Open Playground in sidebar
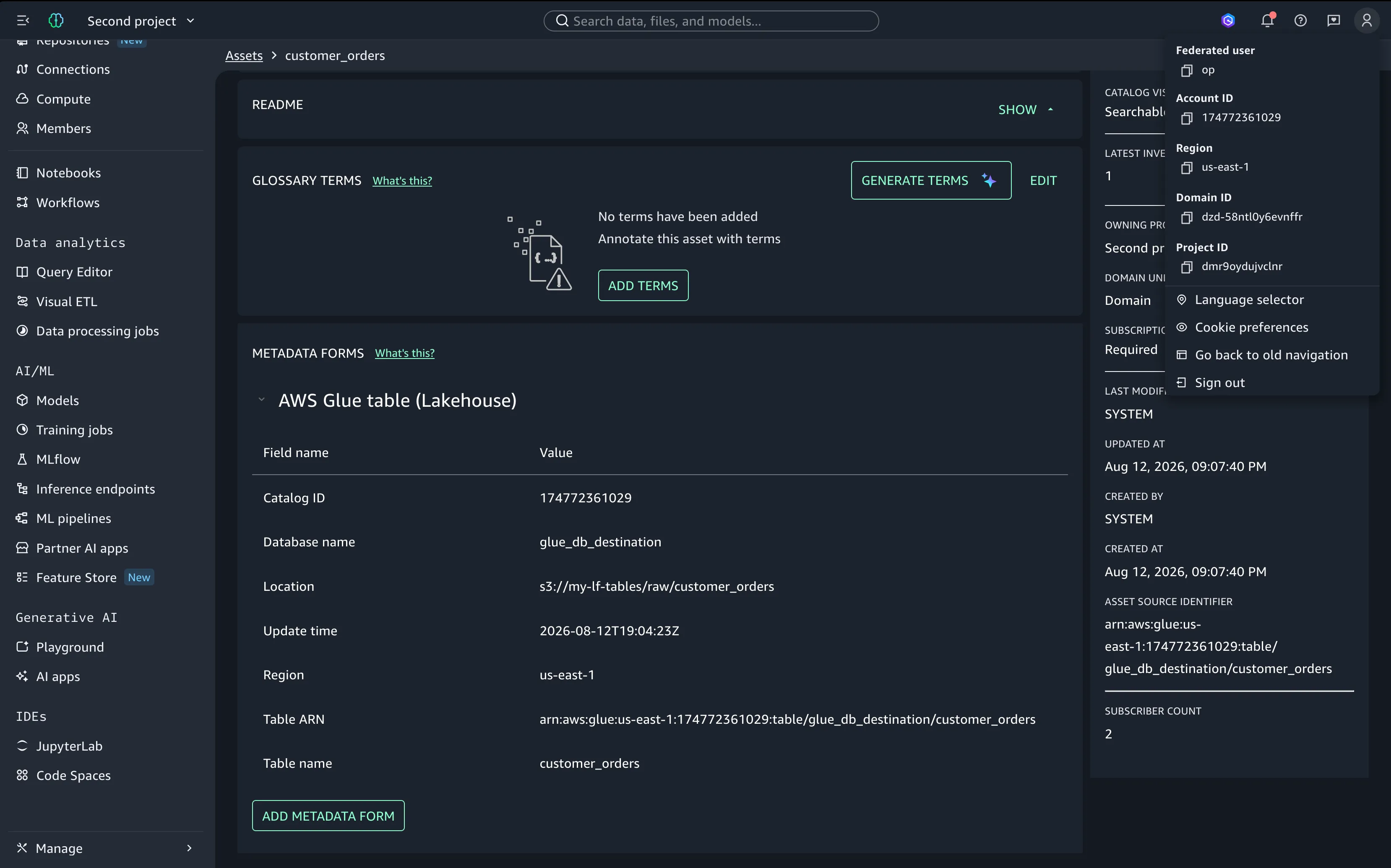1391x868 pixels. [x=70, y=647]
